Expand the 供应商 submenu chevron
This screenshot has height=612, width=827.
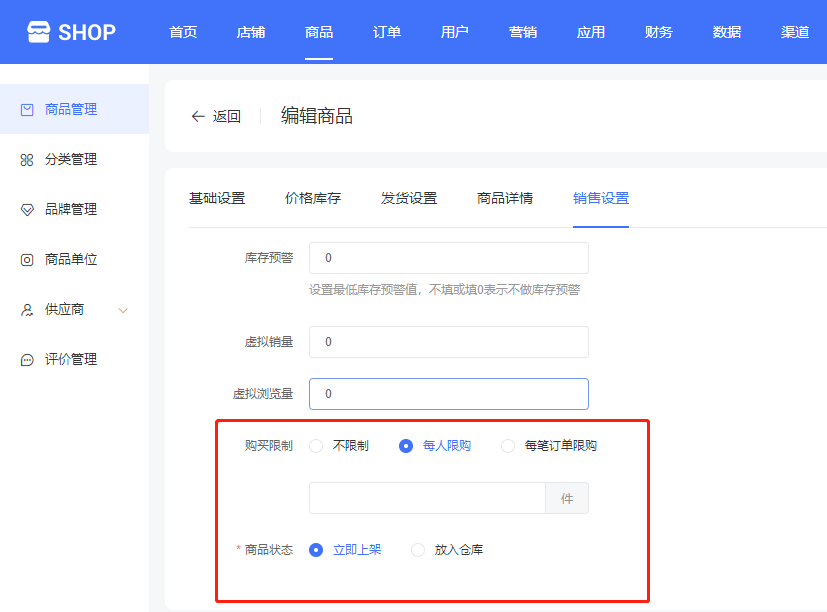123,310
